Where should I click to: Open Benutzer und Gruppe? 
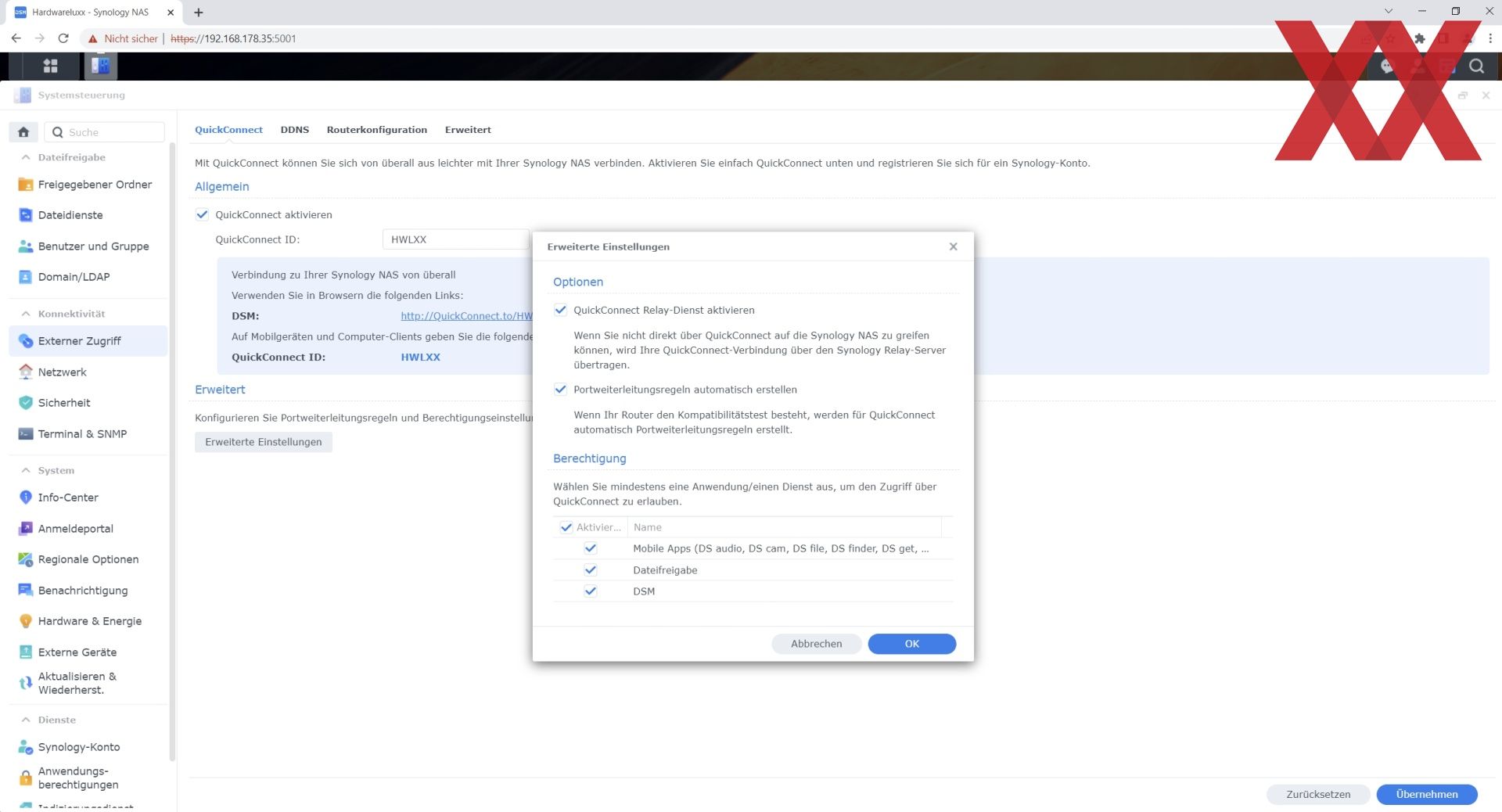[x=88, y=246]
